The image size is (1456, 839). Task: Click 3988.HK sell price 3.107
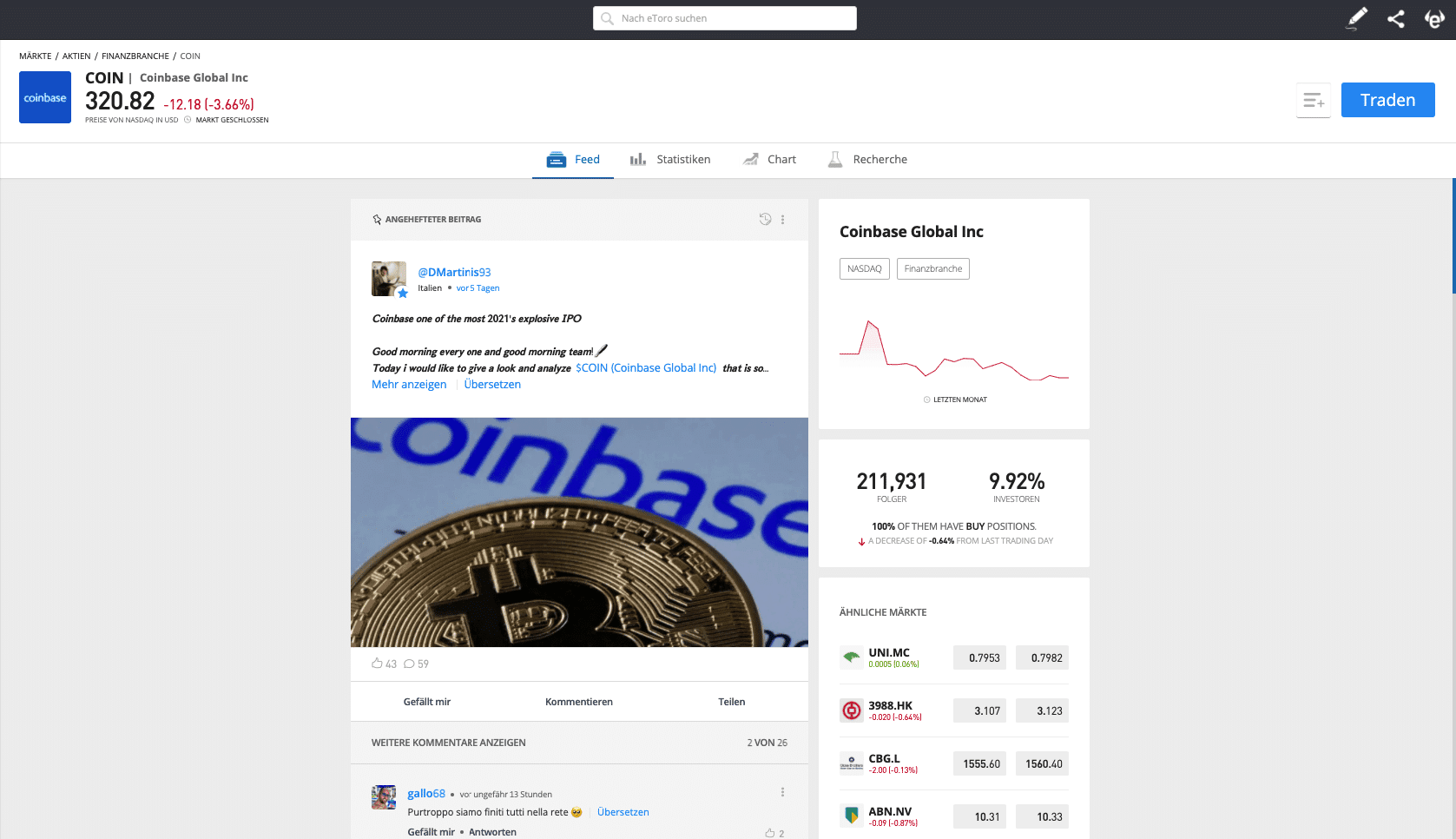979,710
